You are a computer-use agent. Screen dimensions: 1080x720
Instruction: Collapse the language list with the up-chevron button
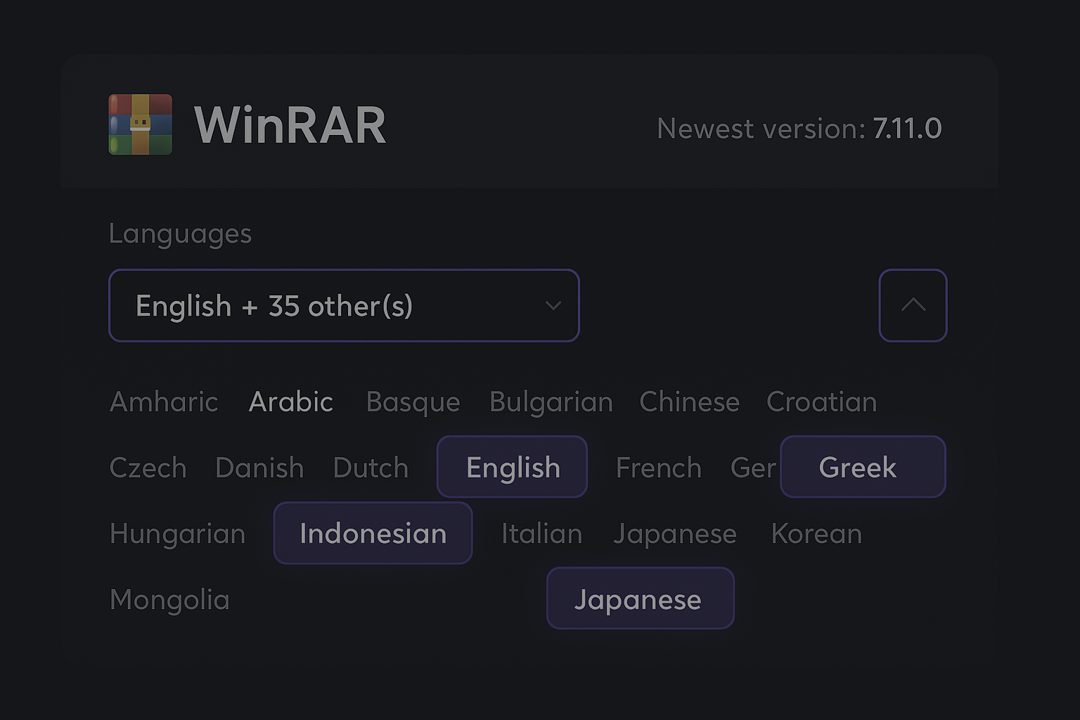(x=913, y=305)
